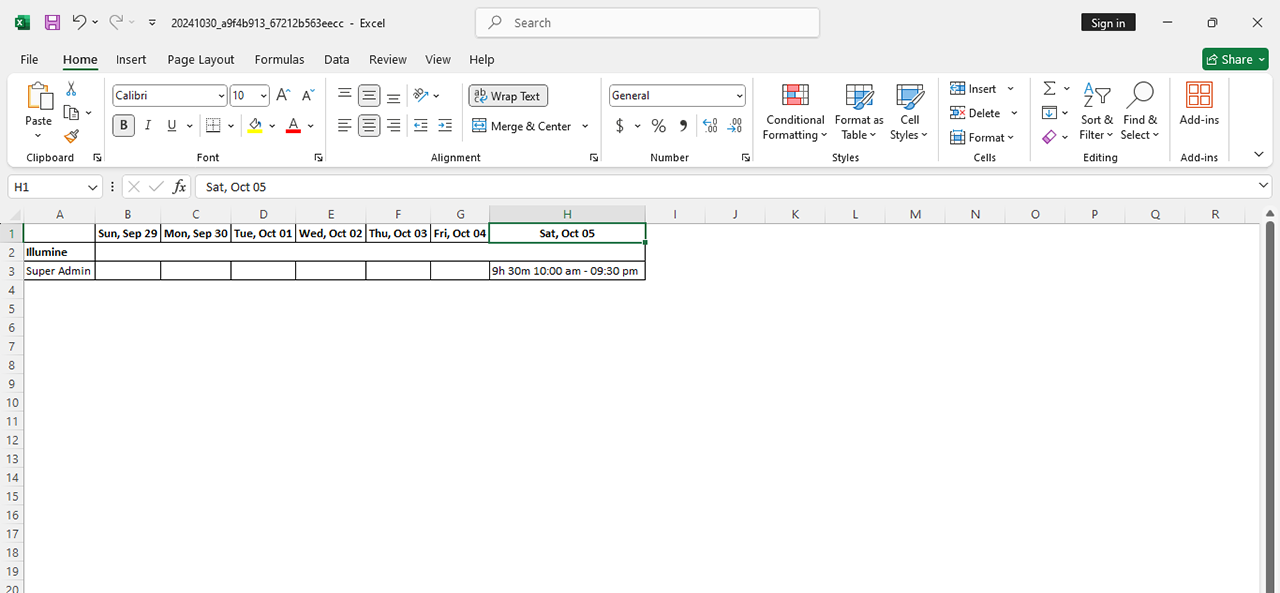Viewport: 1280px width, 593px height.
Task: Save the workbook using the floppy disk icon
Action: pyautogui.click(x=52, y=22)
